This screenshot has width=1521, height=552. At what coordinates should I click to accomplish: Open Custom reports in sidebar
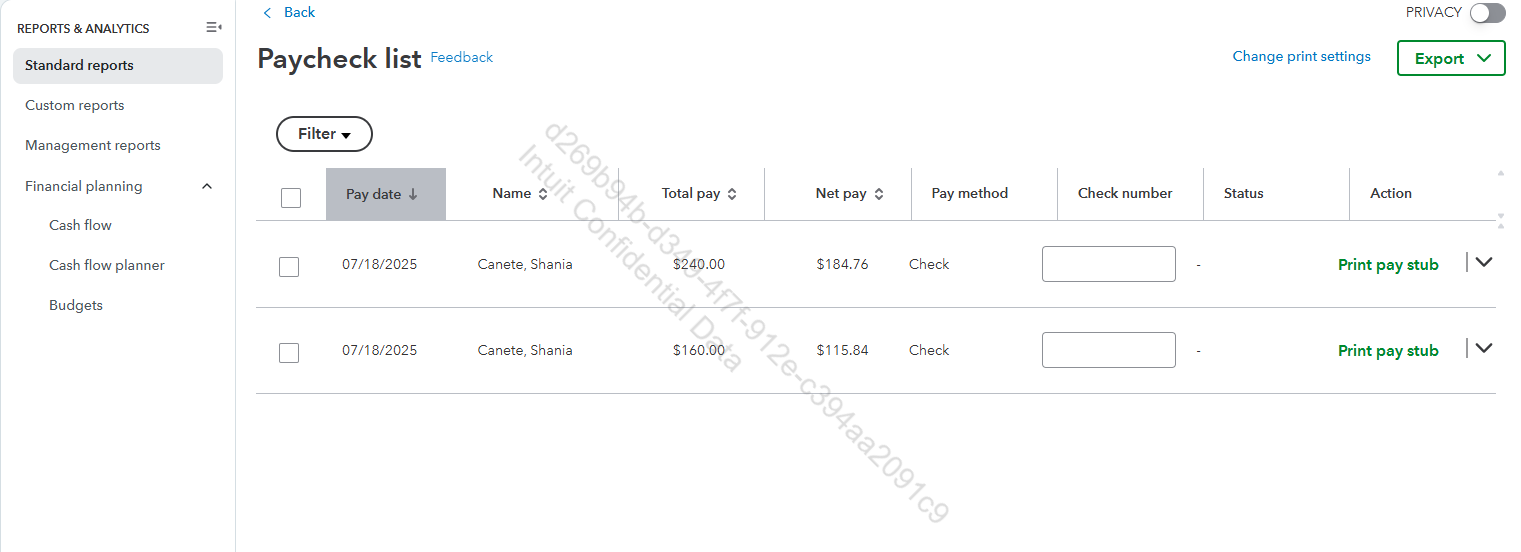coord(75,106)
